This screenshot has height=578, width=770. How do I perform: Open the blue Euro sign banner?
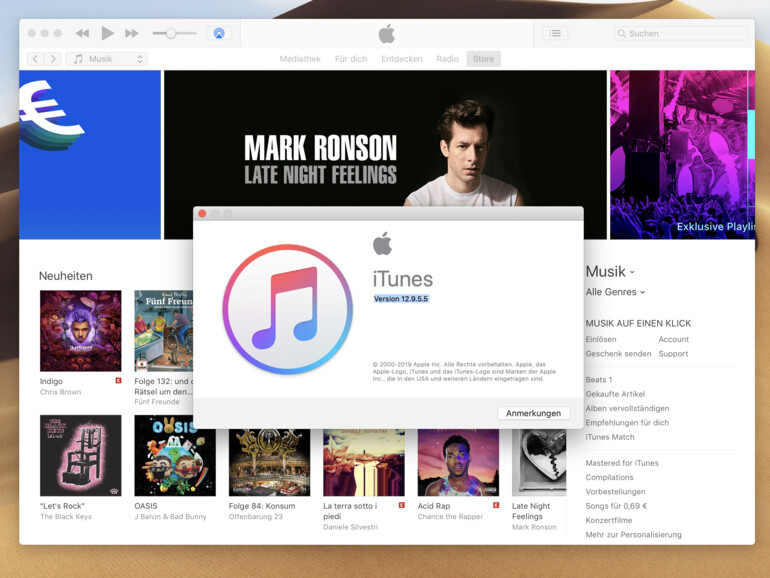coord(90,155)
